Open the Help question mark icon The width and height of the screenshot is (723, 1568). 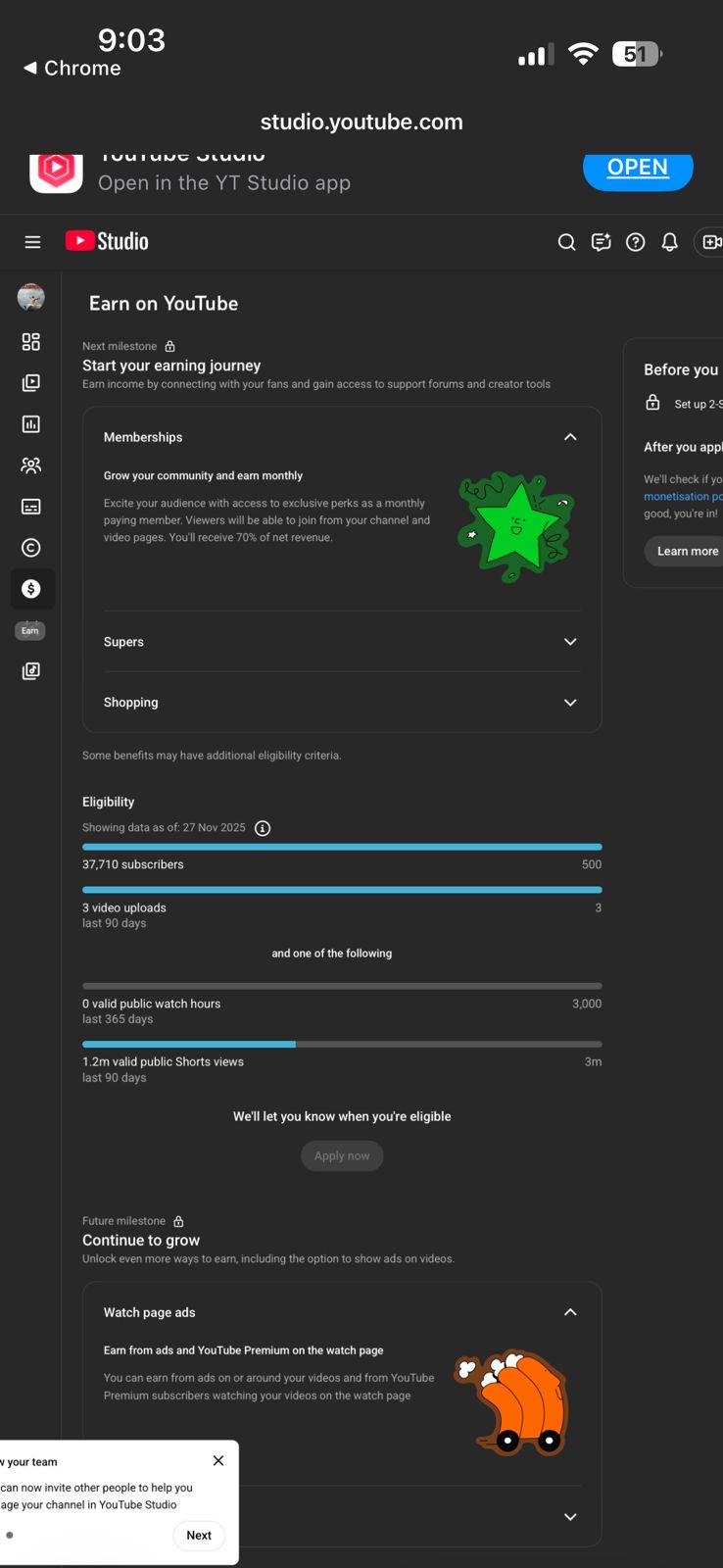click(x=636, y=242)
